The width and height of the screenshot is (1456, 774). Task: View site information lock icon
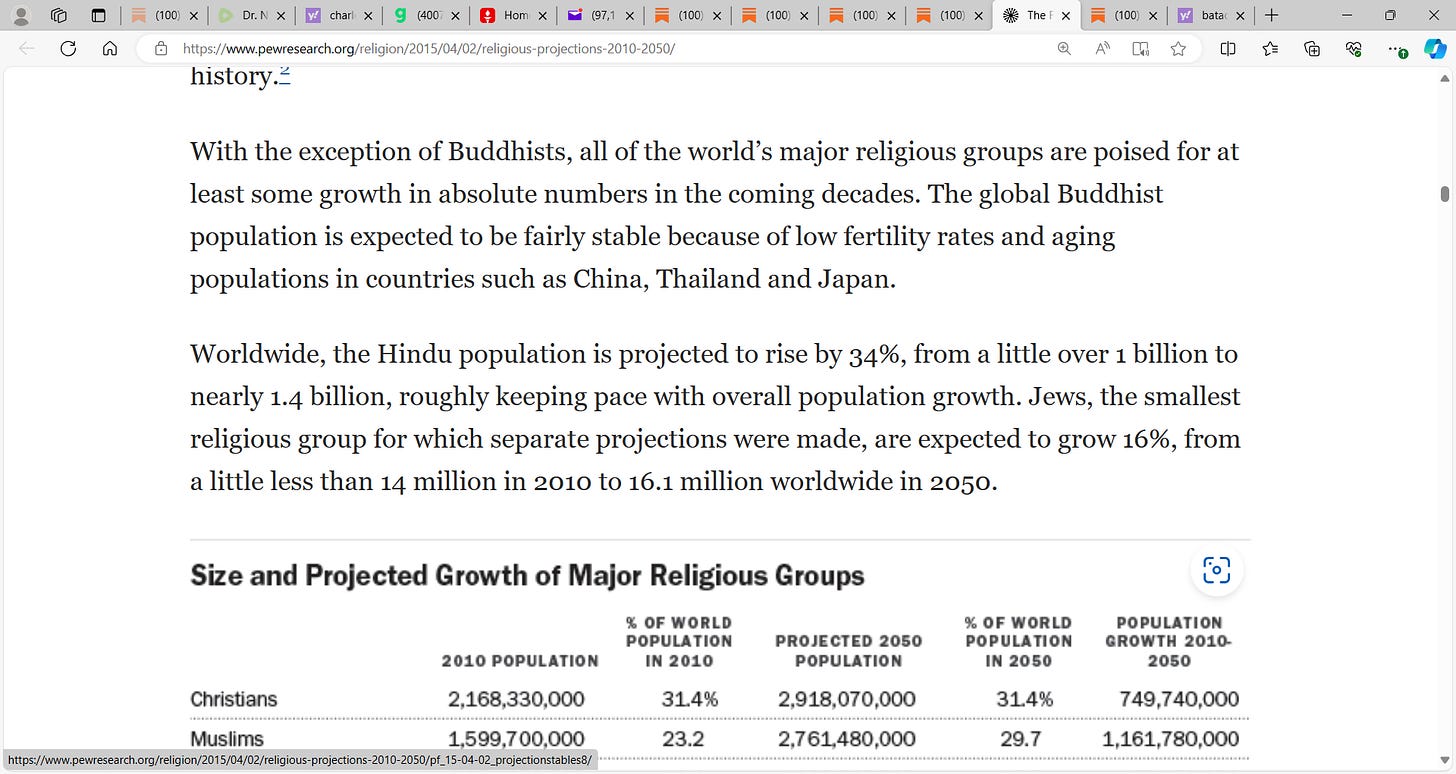(161, 48)
